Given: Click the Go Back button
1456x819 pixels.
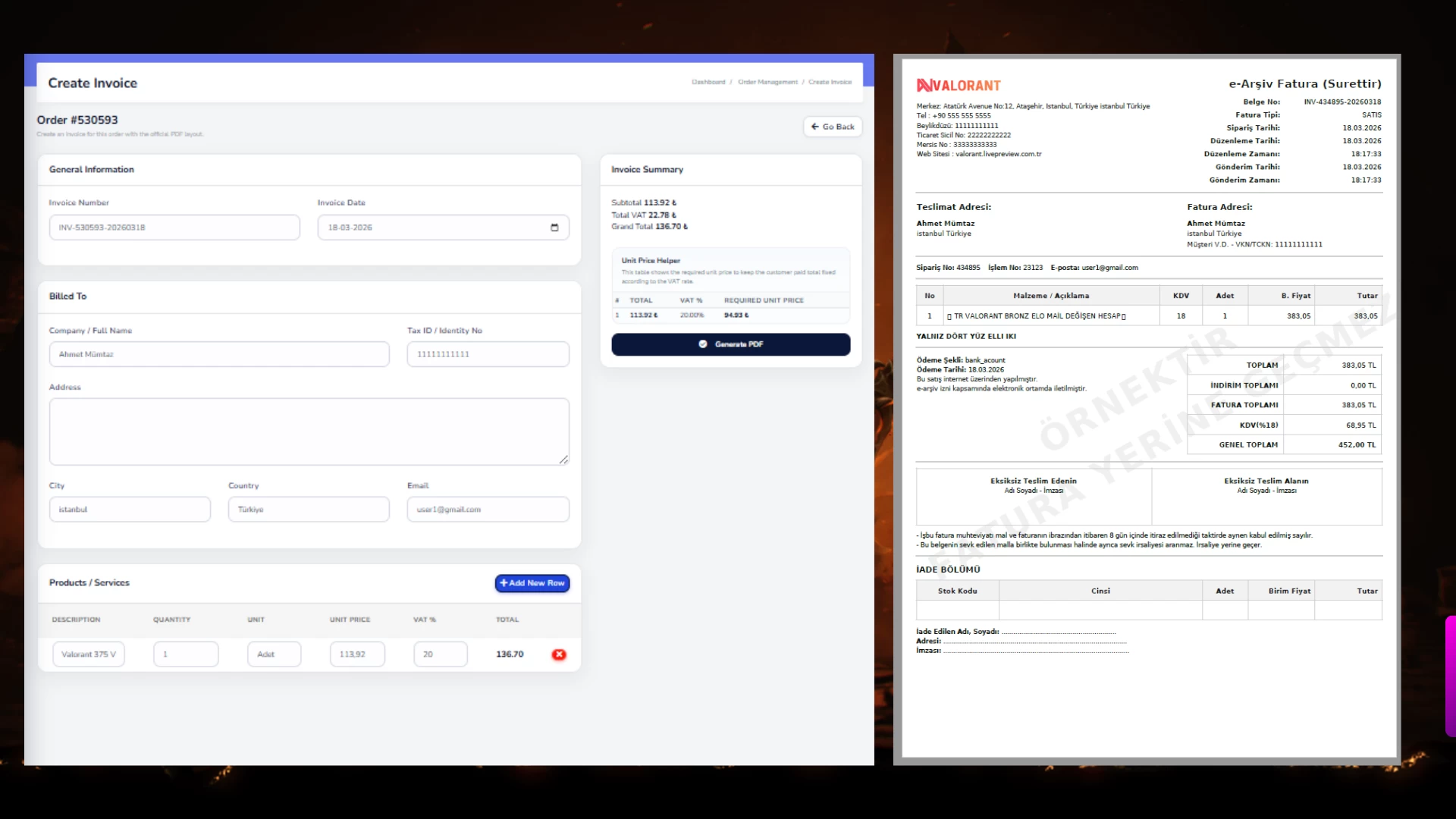Looking at the screenshot, I should point(833,127).
